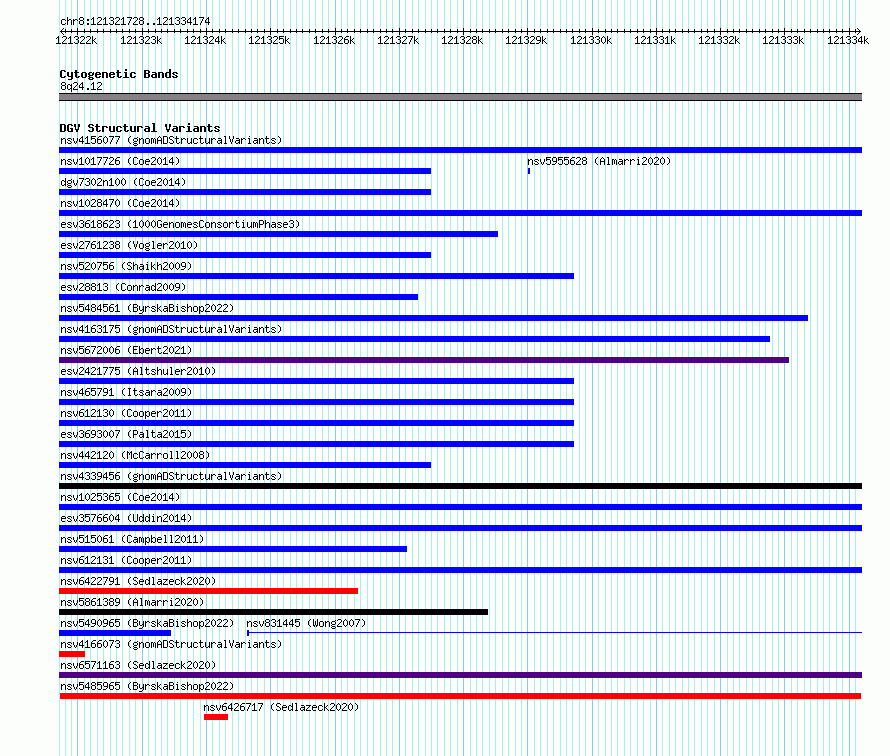The width and height of the screenshot is (890, 756).
Task: Click nsv442120 (McCarroll2008) label
Action: pos(135,455)
